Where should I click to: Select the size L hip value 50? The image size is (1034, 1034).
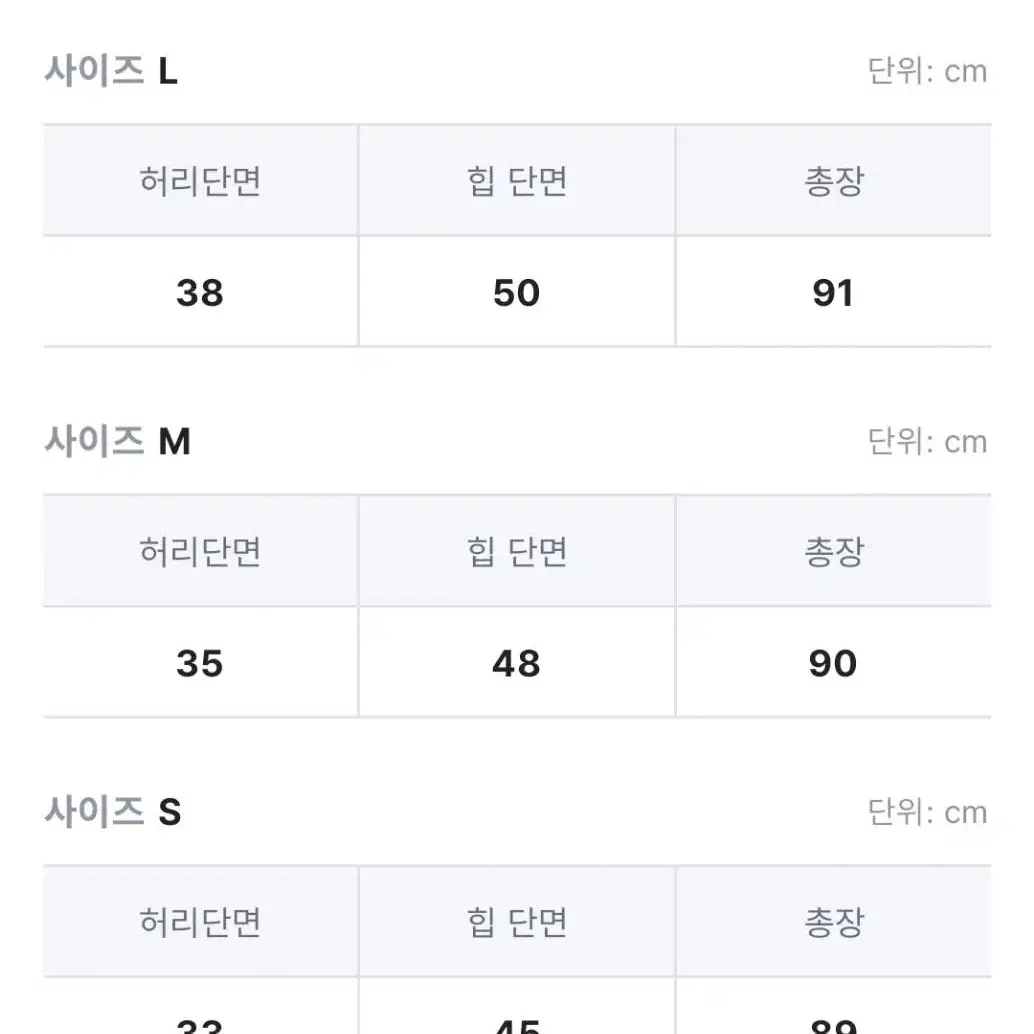pyautogui.click(x=516, y=293)
